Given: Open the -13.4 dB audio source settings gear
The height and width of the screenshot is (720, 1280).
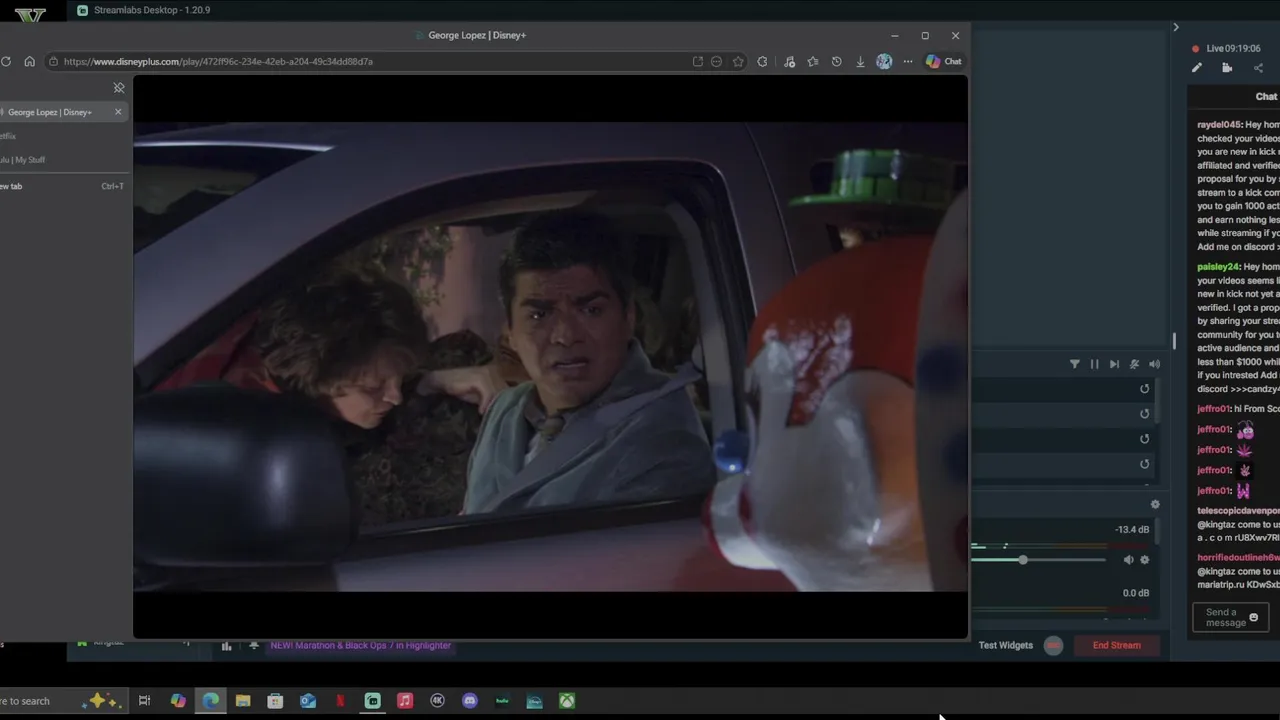Looking at the screenshot, I should (1145, 560).
